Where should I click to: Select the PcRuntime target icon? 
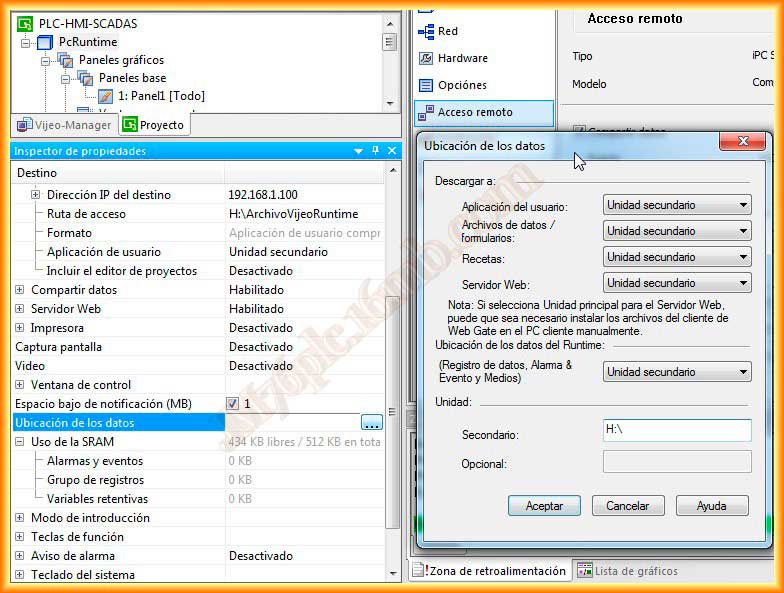click(44, 42)
